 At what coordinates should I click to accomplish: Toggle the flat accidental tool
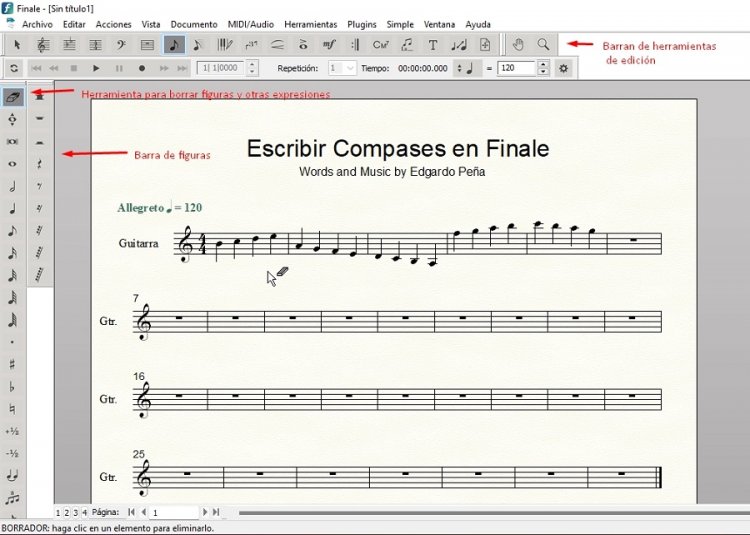click(x=13, y=387)
